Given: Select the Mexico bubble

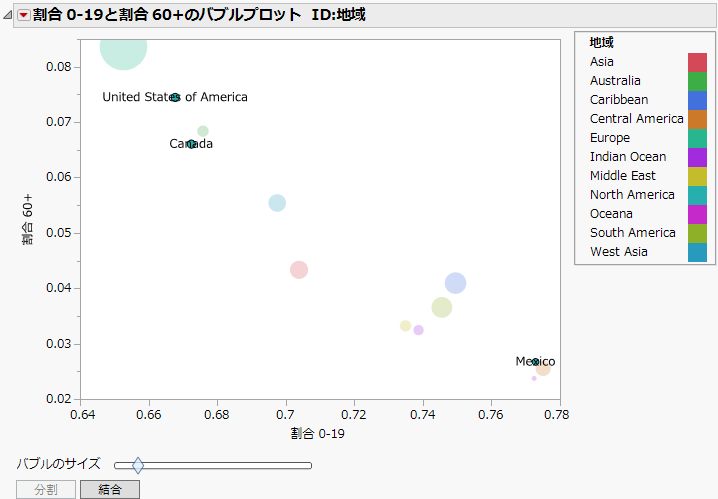Looking at the screenshot, I should pyautogui.click(x=536, y=362).
